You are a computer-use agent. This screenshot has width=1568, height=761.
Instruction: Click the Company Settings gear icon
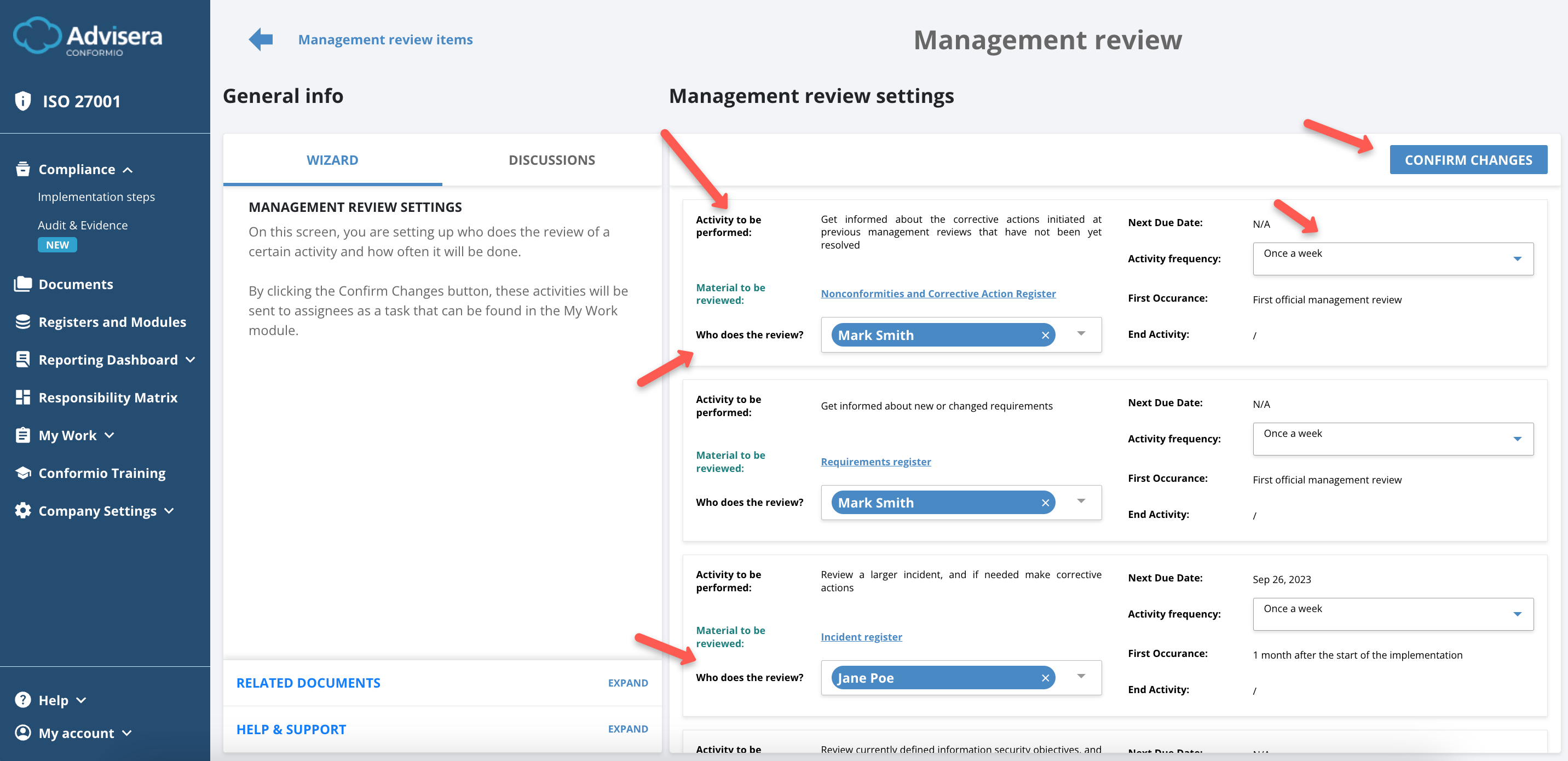[x=22, y=511]
